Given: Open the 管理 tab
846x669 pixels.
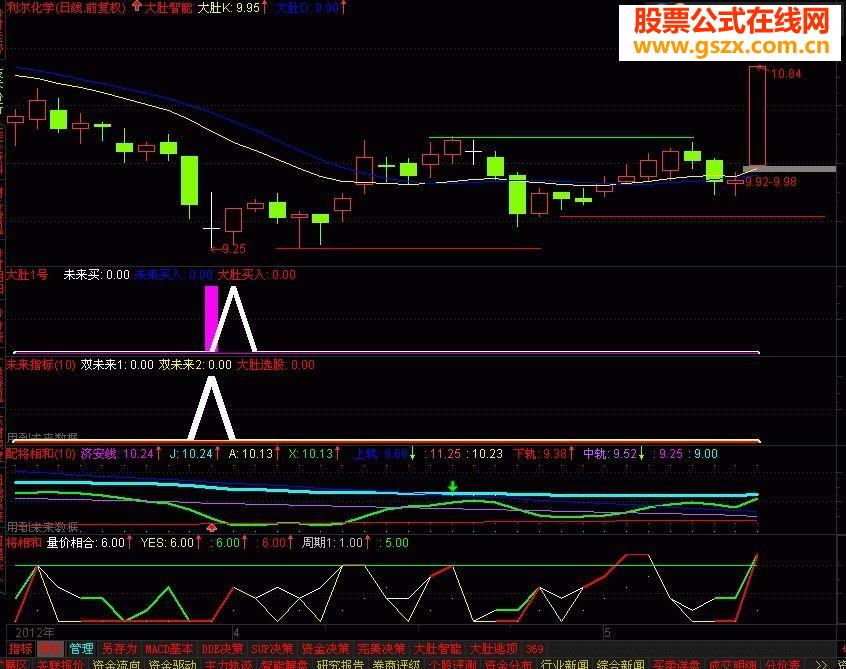Looking at the screenshot, I should click(x=81, y=648).
